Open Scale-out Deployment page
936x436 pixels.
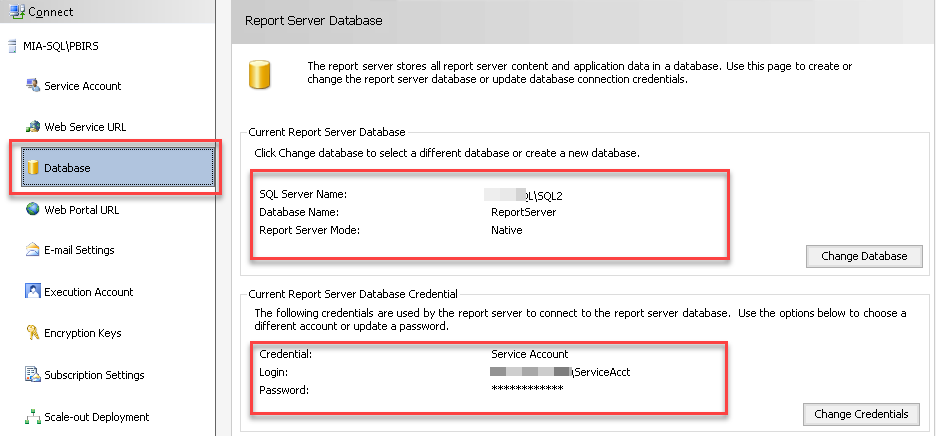(96, 417)
